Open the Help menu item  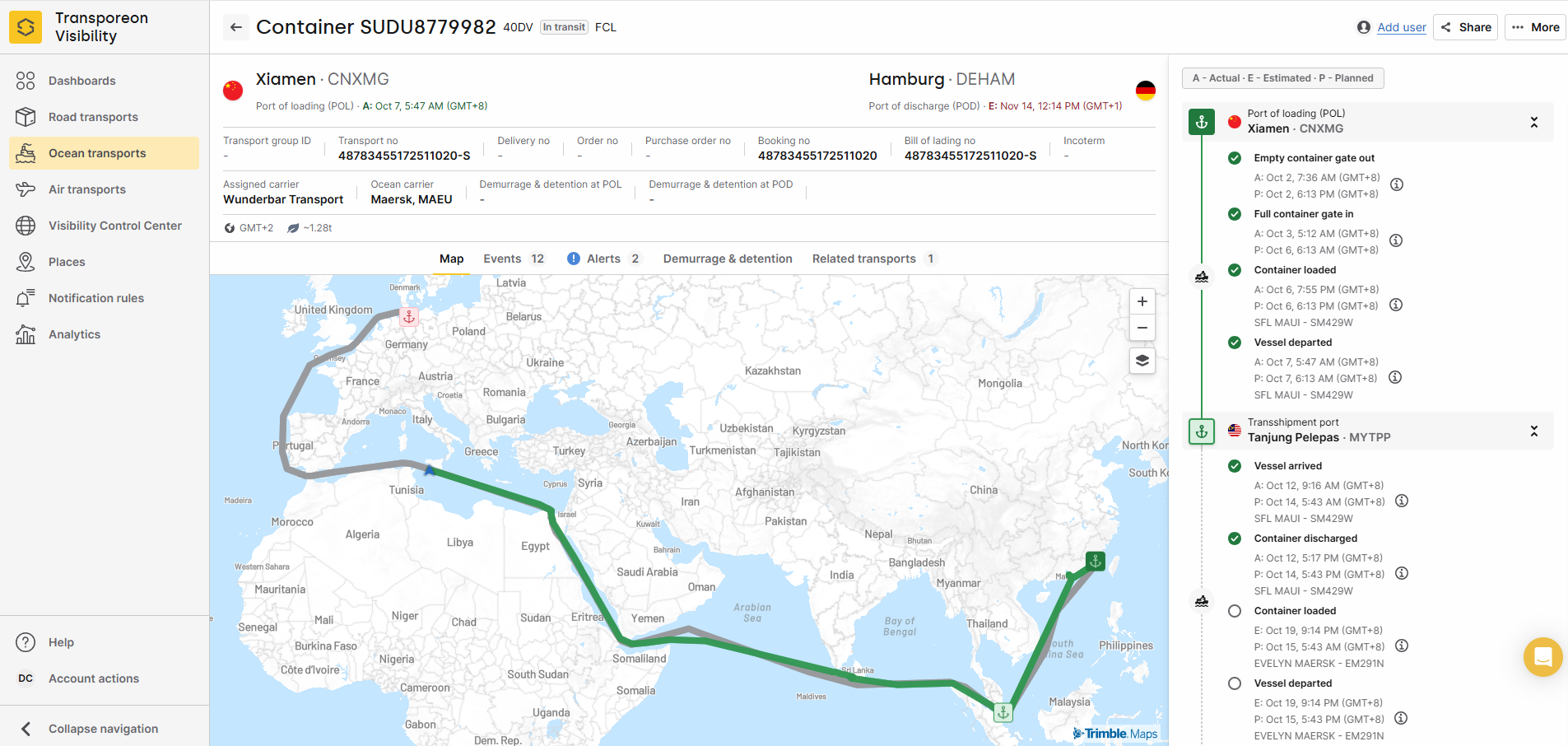(x=105, y=642)
